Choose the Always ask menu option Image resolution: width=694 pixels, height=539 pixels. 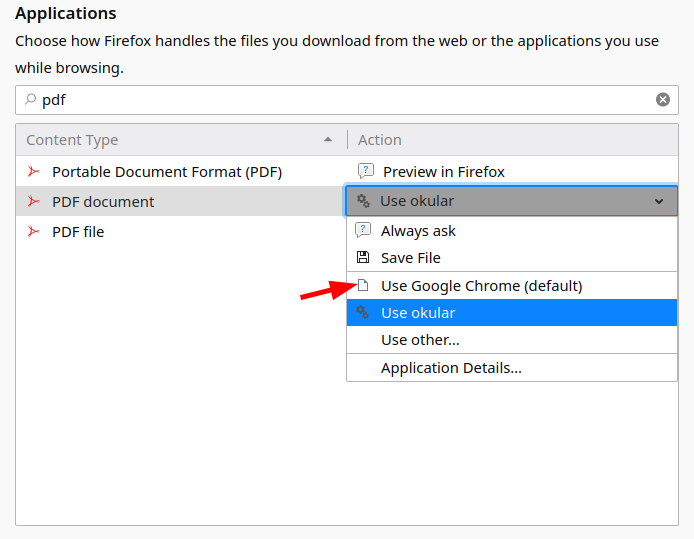[418, 231]
